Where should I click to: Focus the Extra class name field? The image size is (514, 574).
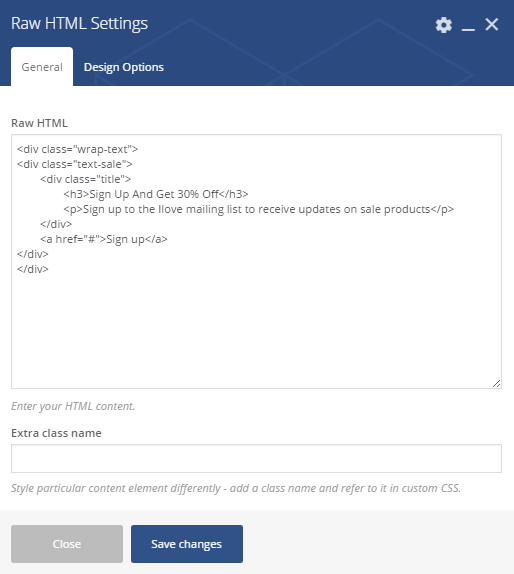[256, 458]
